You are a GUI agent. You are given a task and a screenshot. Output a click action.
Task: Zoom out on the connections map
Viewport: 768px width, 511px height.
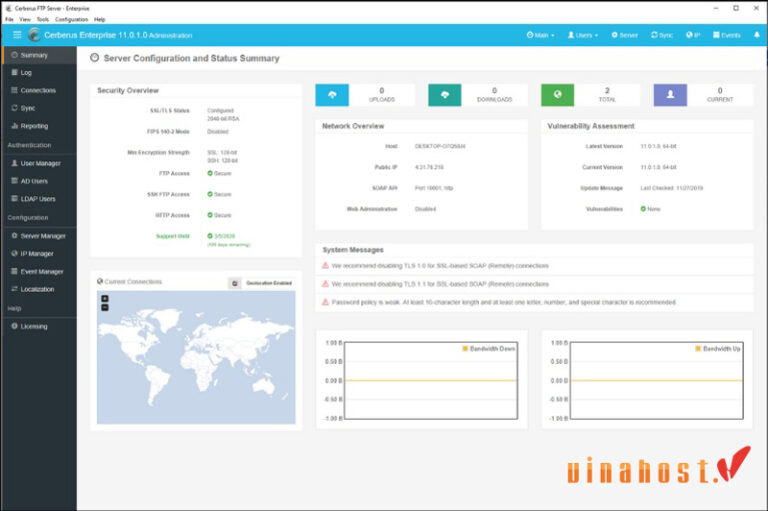pyautogui.click(x=105, y=307)
